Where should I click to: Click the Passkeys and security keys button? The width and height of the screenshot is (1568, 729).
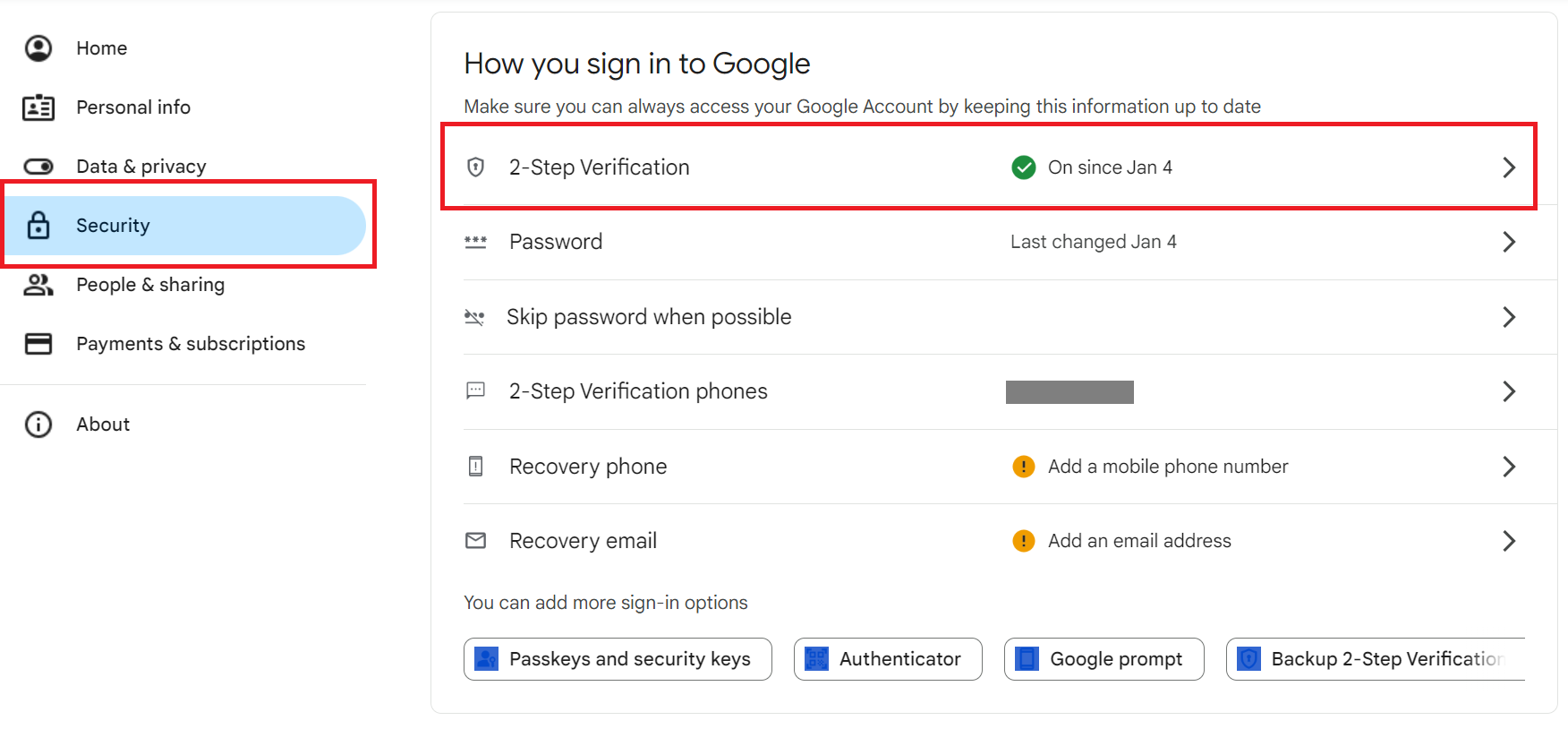(x=618, y=659)
